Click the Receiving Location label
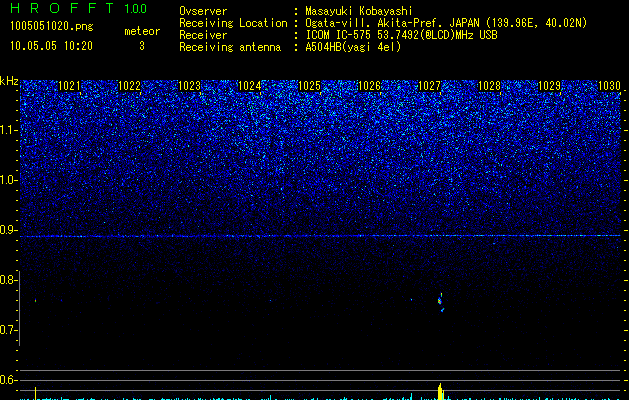629x400 pixels. click(233, 23)
